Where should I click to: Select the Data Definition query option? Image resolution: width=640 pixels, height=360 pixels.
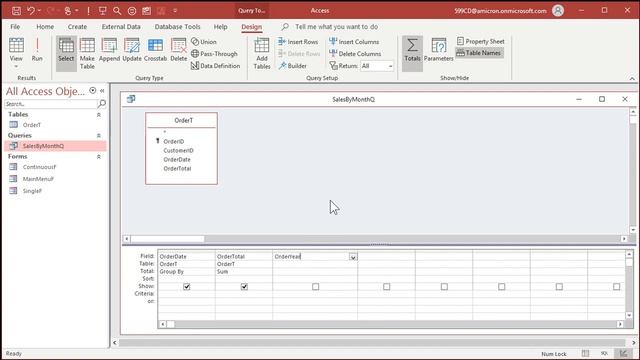click(216, 66)
